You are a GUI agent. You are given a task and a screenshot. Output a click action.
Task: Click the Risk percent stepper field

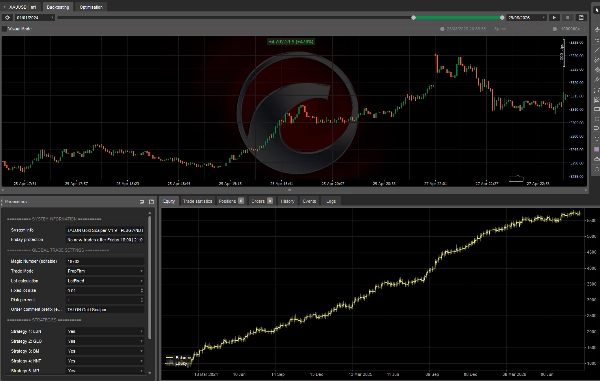pos(105,300)
